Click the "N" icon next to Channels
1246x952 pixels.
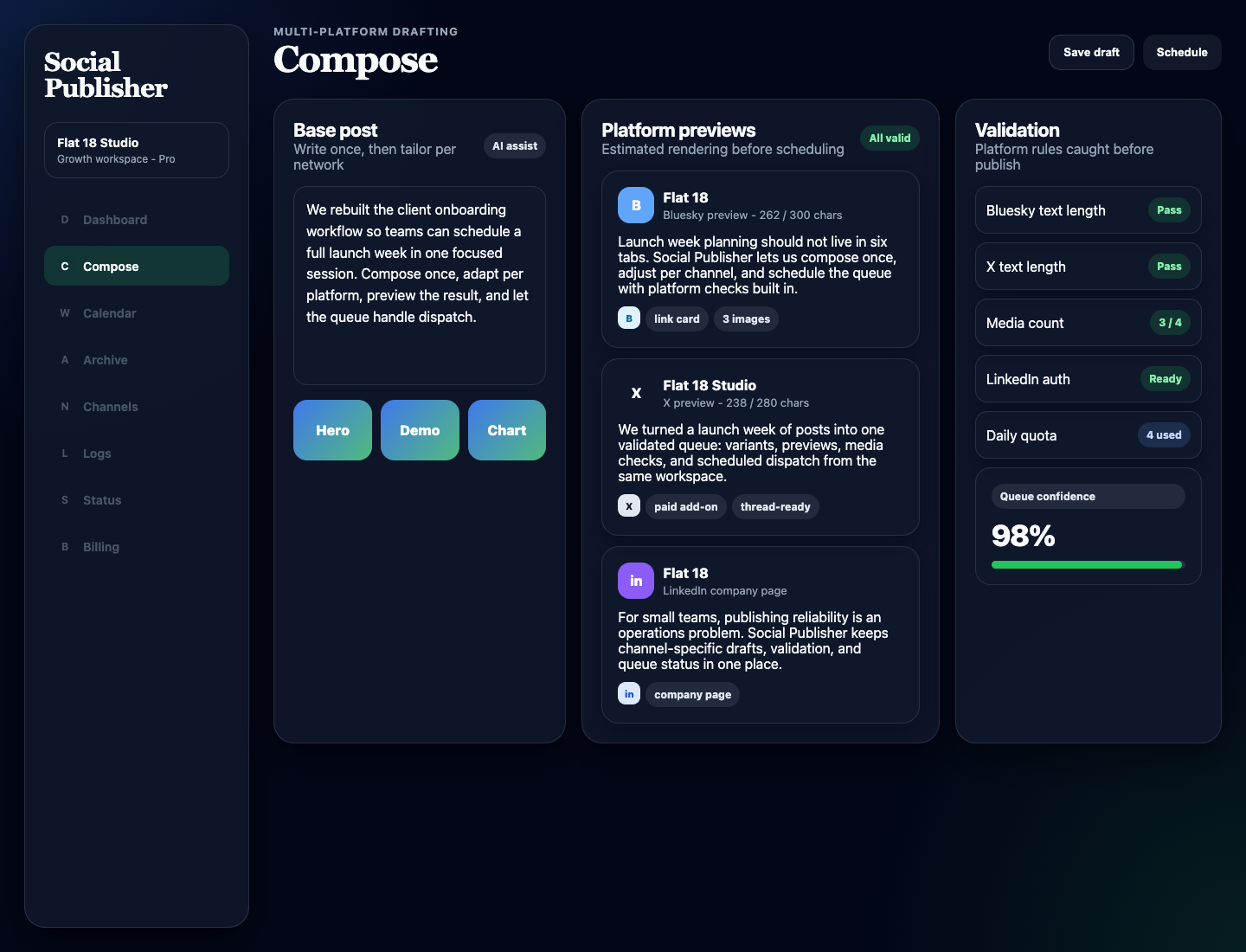pyautogui.click(x=65, y=407)
